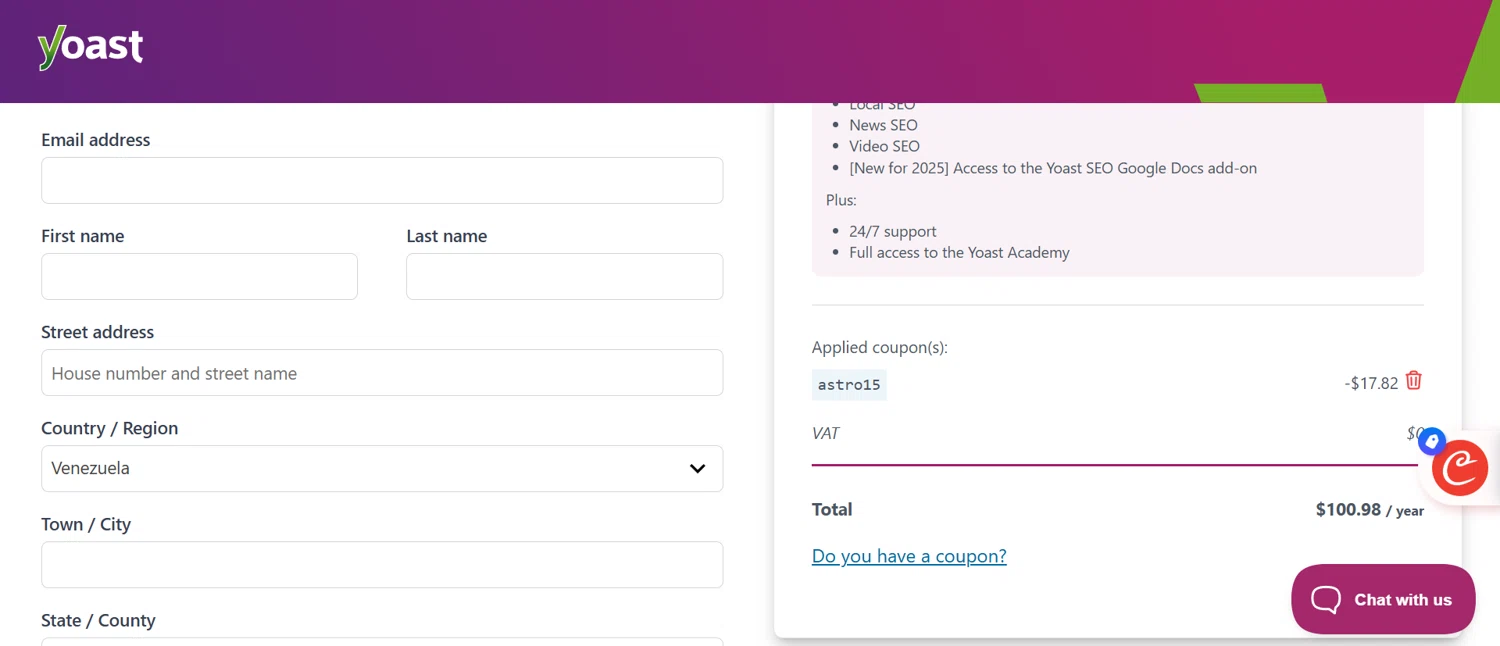This screenshot has height=646, width=1500.
Task: Click the Street address field
Action: point(382,372)
